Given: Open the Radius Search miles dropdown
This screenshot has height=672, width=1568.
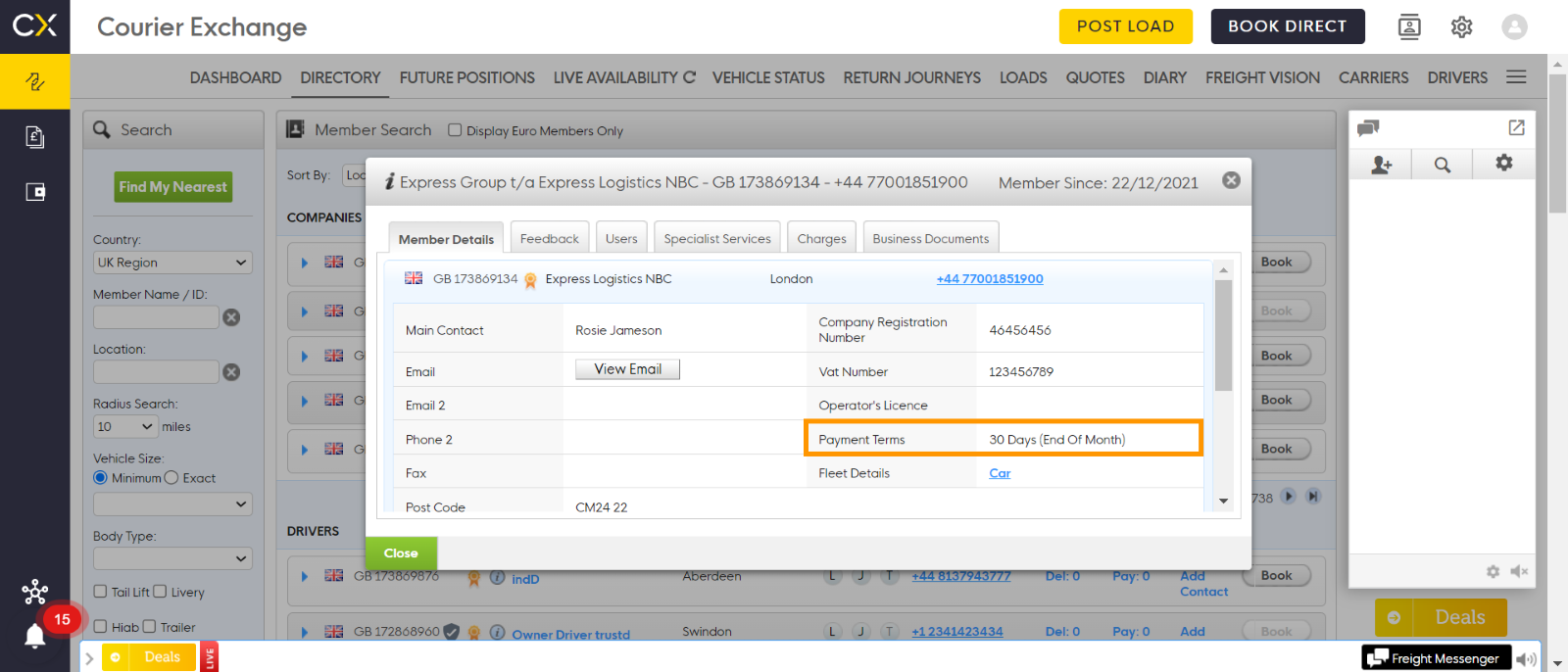Looking at the screenshot, I should (x=125, y=427).
